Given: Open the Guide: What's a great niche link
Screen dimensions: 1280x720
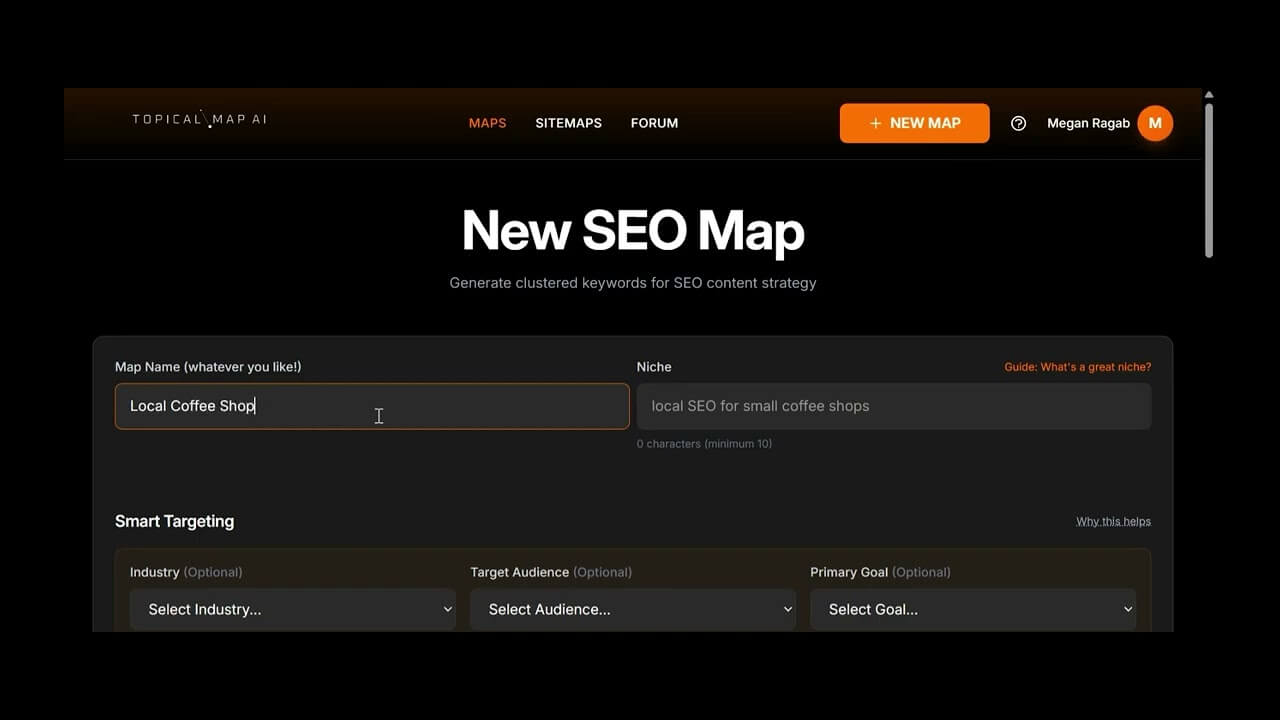Looking at the screenshot, I should (1077, 366).
